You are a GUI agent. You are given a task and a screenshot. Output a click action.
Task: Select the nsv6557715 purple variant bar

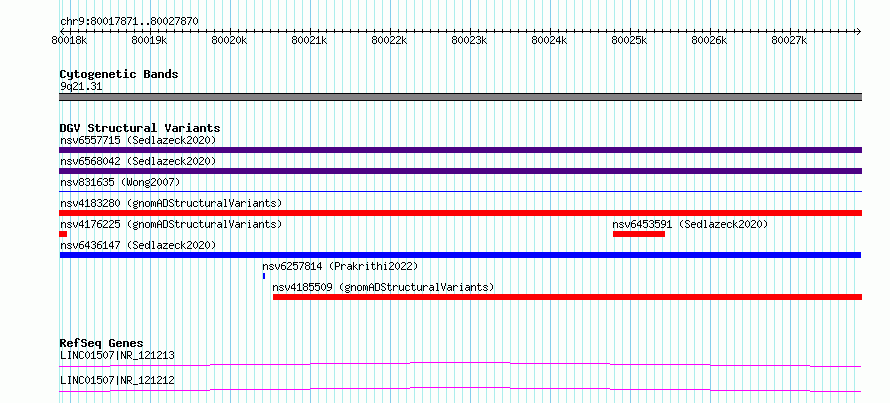tap(460, 150)
